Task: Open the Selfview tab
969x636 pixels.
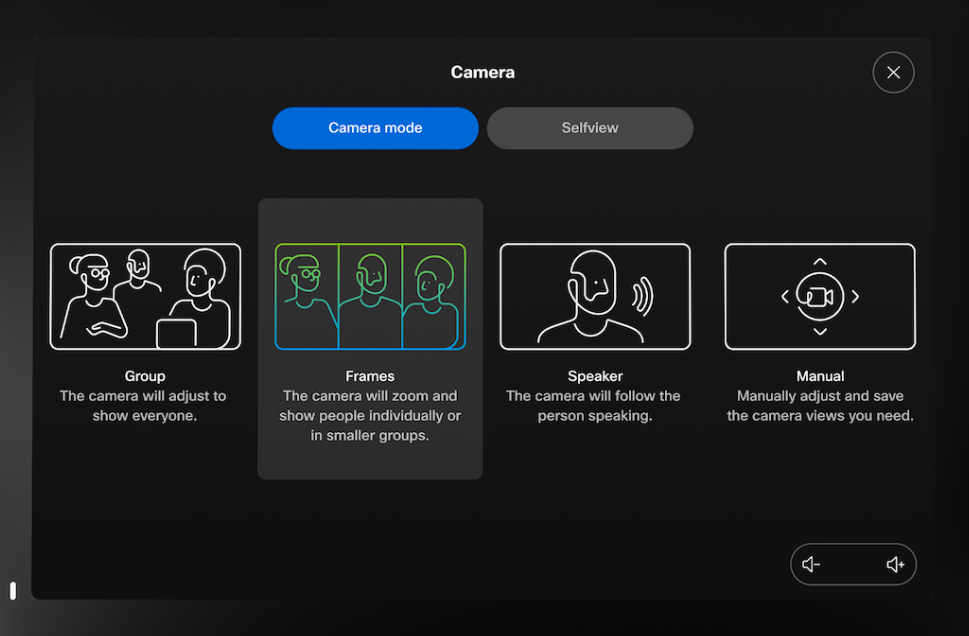Action: click(x=590, y=128)
